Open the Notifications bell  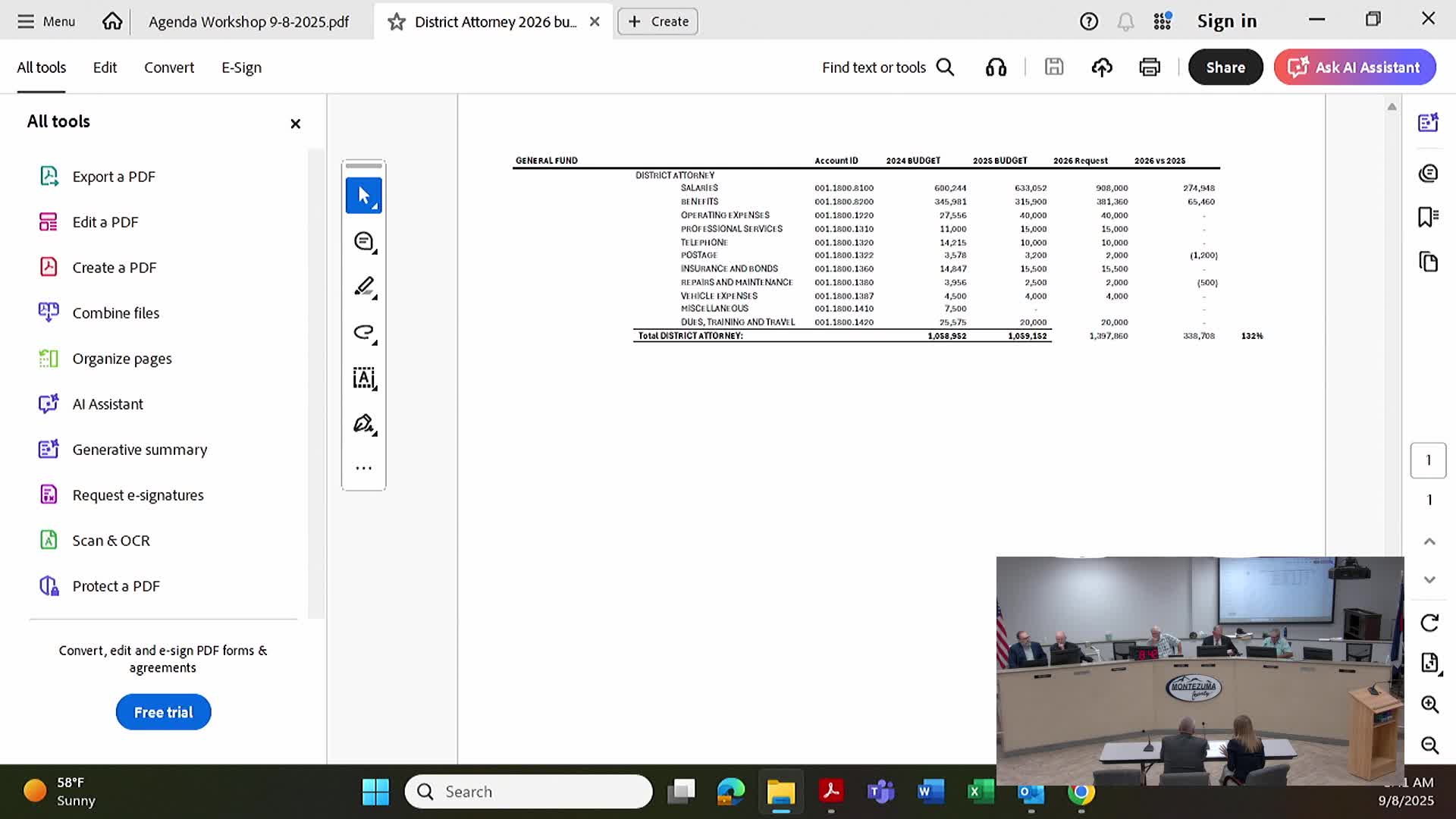coord(1125,22)
